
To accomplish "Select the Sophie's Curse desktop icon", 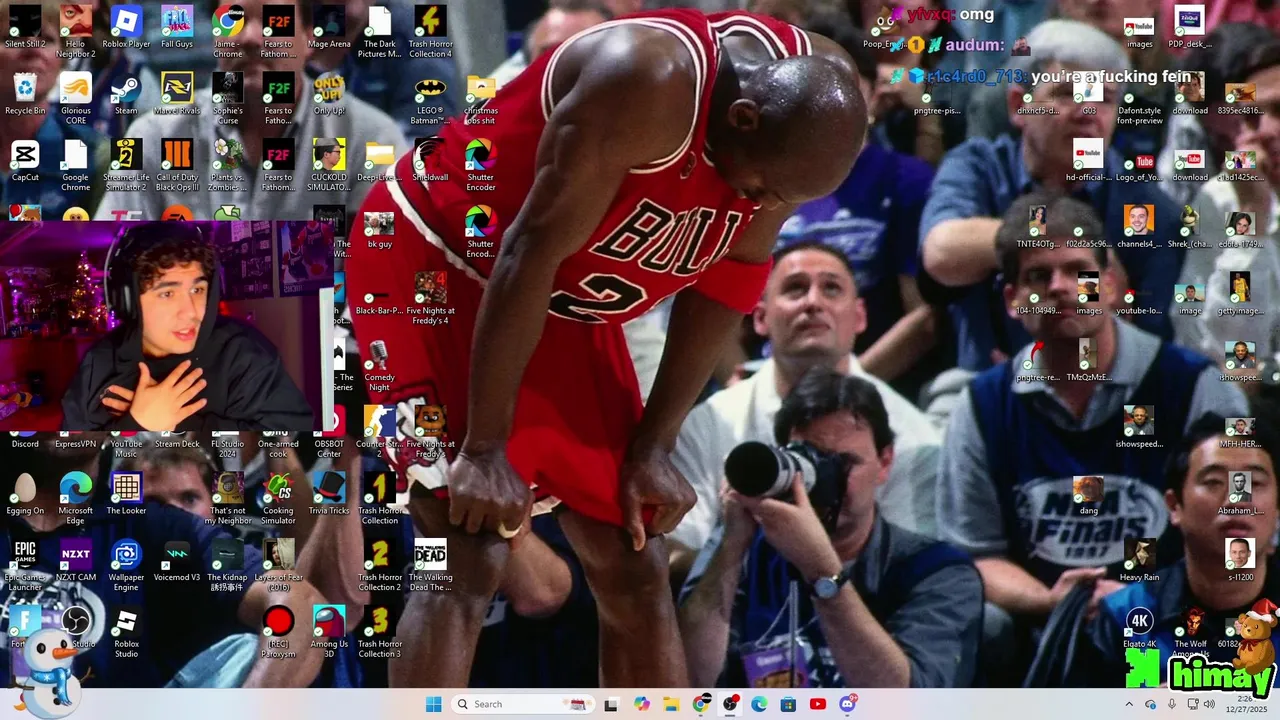I will [x=228, y=98].
